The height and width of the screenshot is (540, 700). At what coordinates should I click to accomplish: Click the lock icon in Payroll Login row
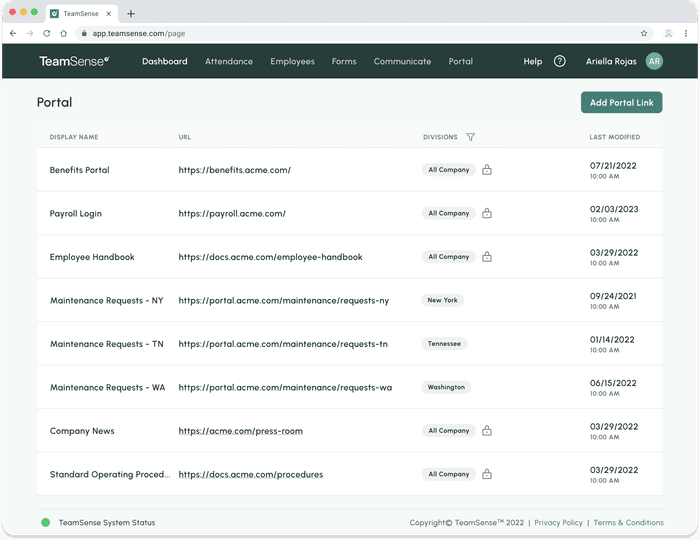click(x=487, y=213)
